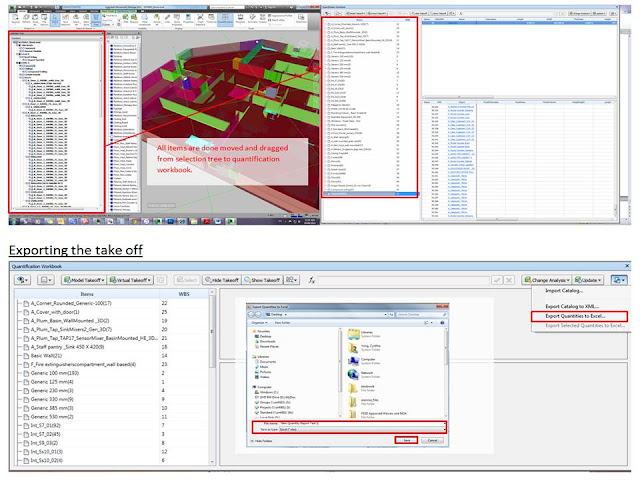Close the Quantification Workbook panel
The width and height of the screenshot is (640, 480).
click(x=627, y=266)
